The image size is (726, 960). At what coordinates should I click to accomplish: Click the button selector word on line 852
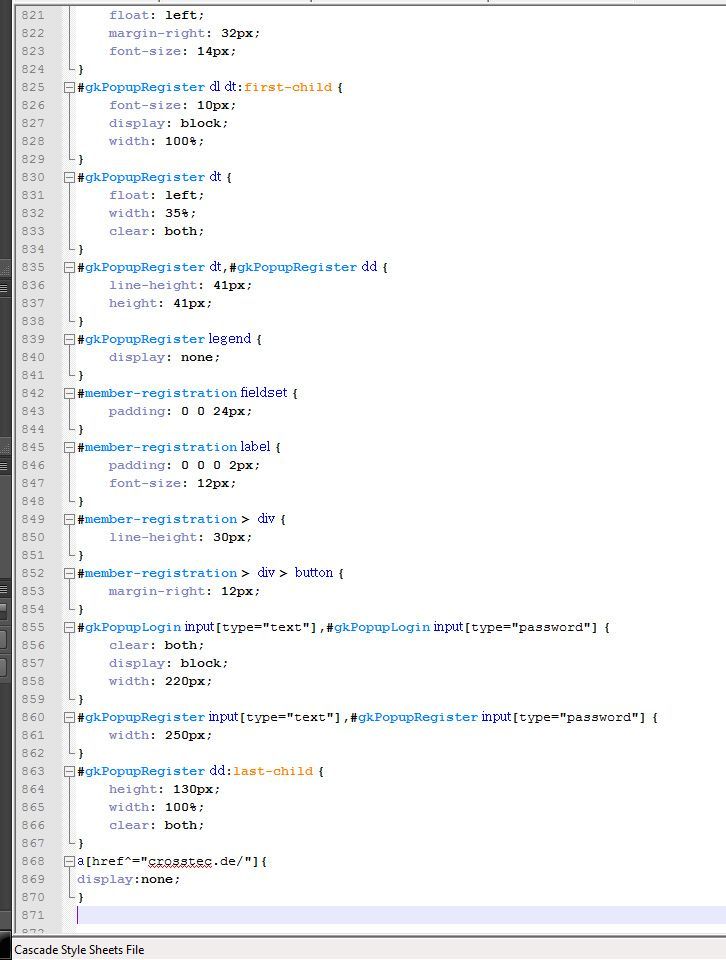314,573
